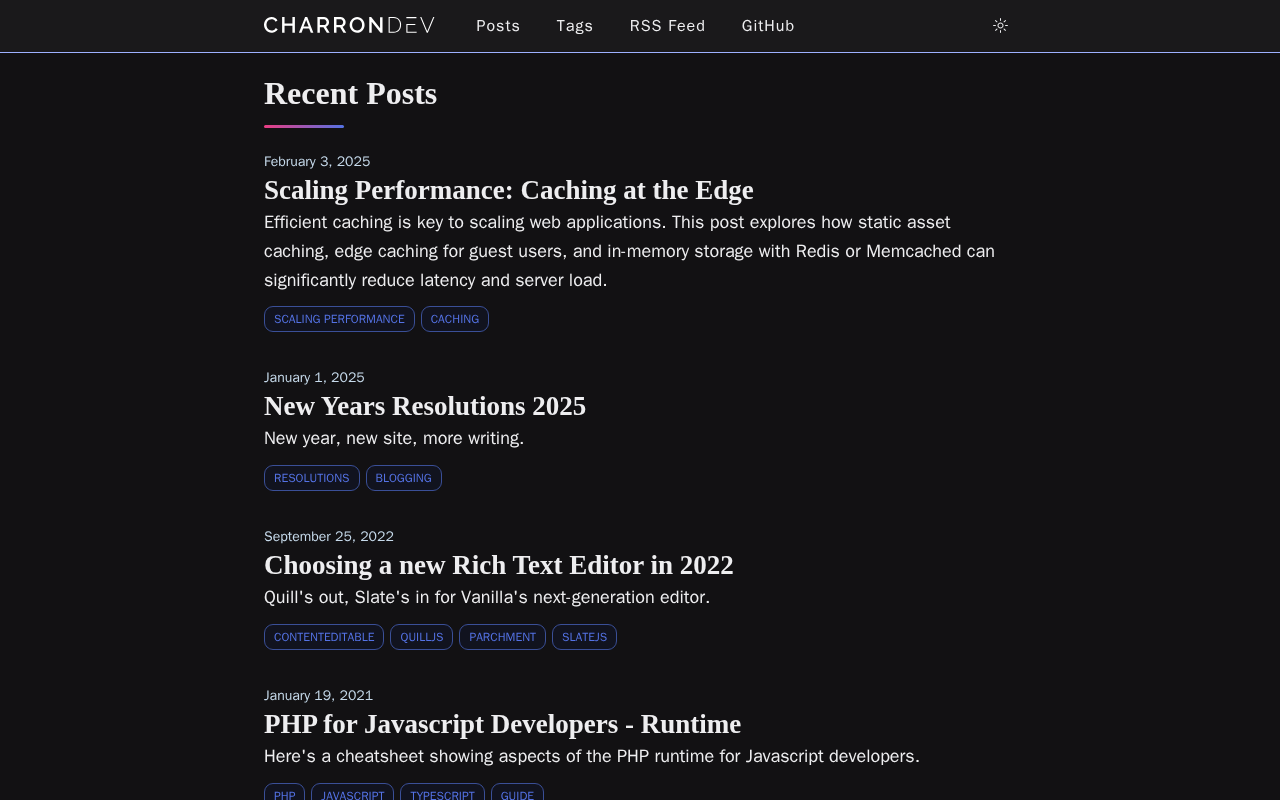The width and height of the screenshot is (1280, 800).
Task: Open 'PHP for Javascript Developers - Runtime' post
Action: click(x=502, y=724)
